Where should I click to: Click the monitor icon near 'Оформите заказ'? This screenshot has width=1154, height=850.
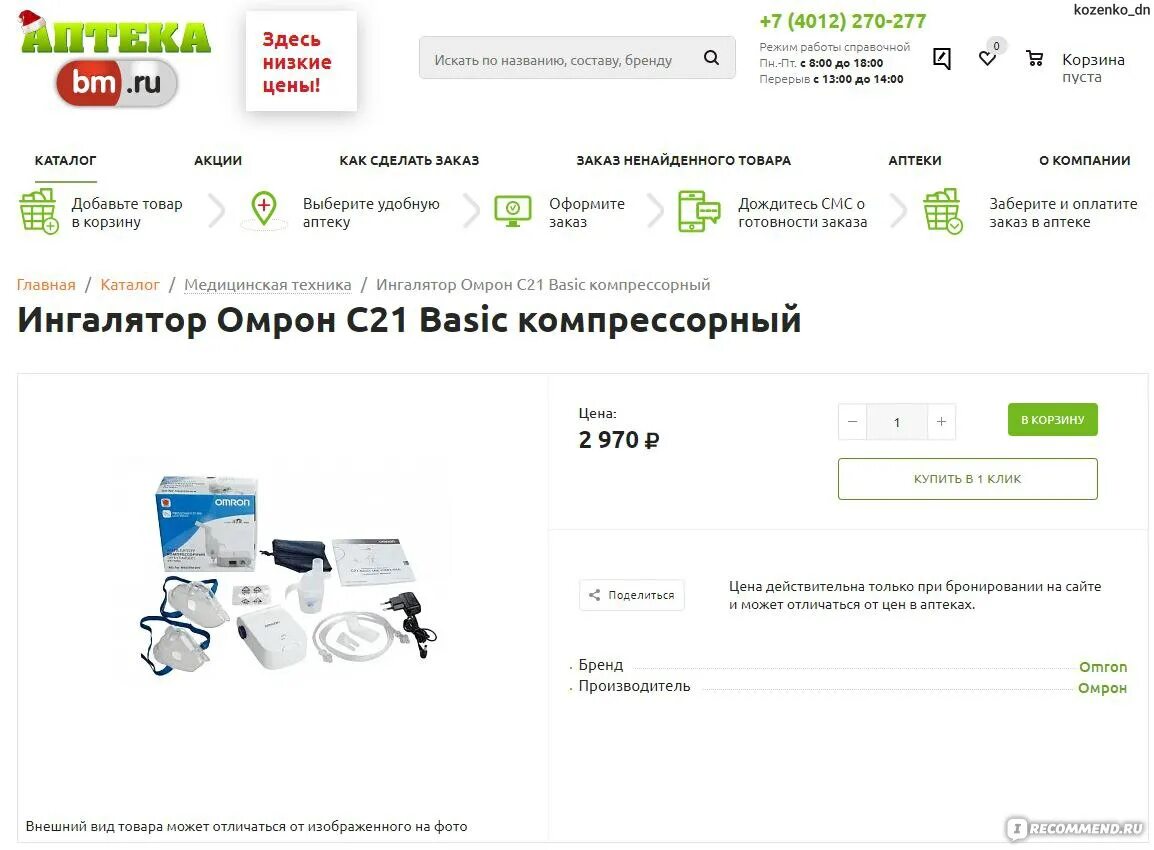coord(512,211)
